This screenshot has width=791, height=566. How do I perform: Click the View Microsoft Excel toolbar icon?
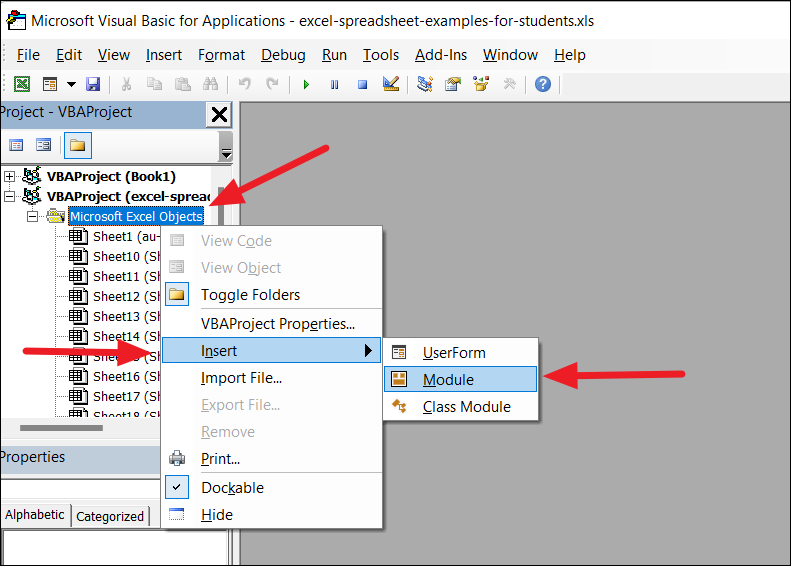[x=22, y=84]
